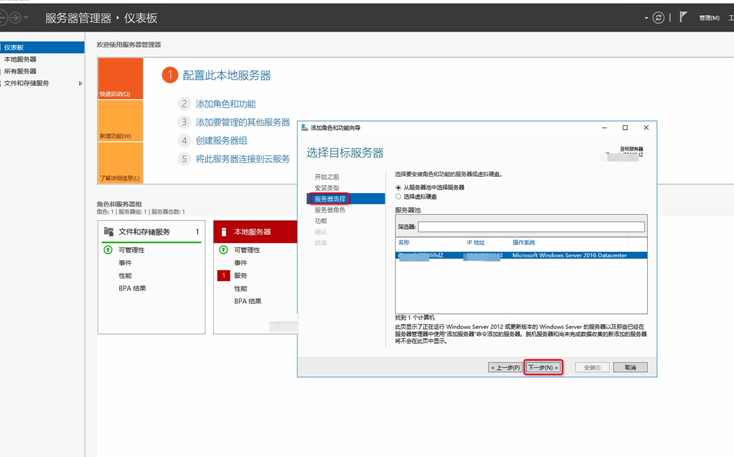Click 下一步(N) button

[543, 368]
